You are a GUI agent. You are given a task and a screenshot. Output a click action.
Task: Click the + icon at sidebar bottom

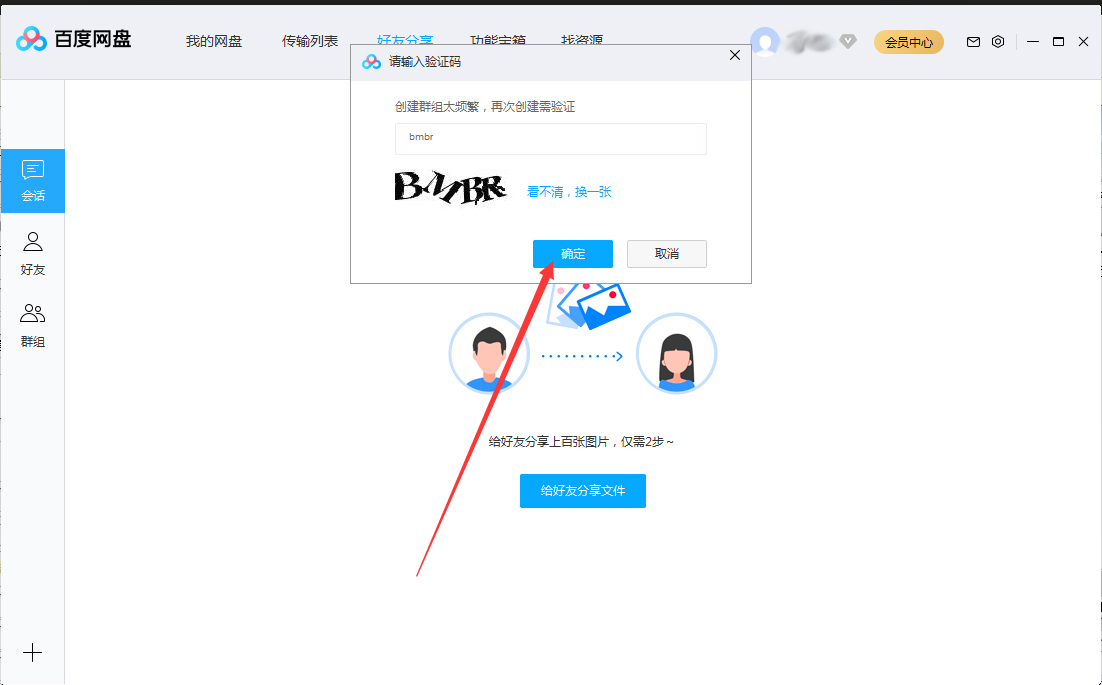[33, 653]
